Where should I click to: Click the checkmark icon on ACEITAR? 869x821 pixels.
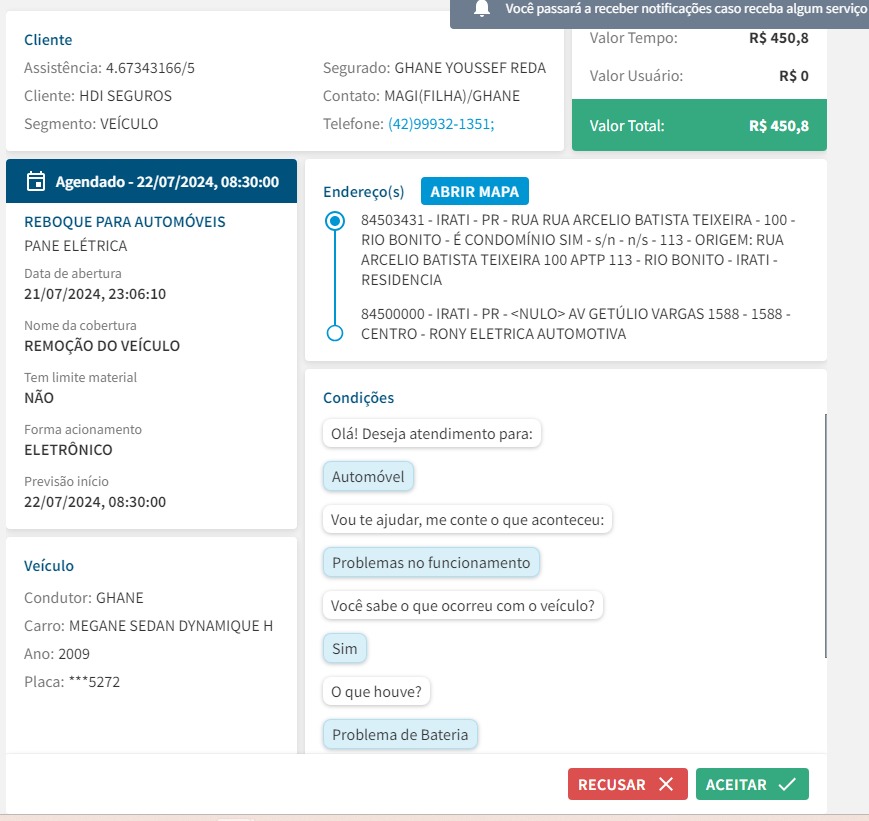(786, 785)
